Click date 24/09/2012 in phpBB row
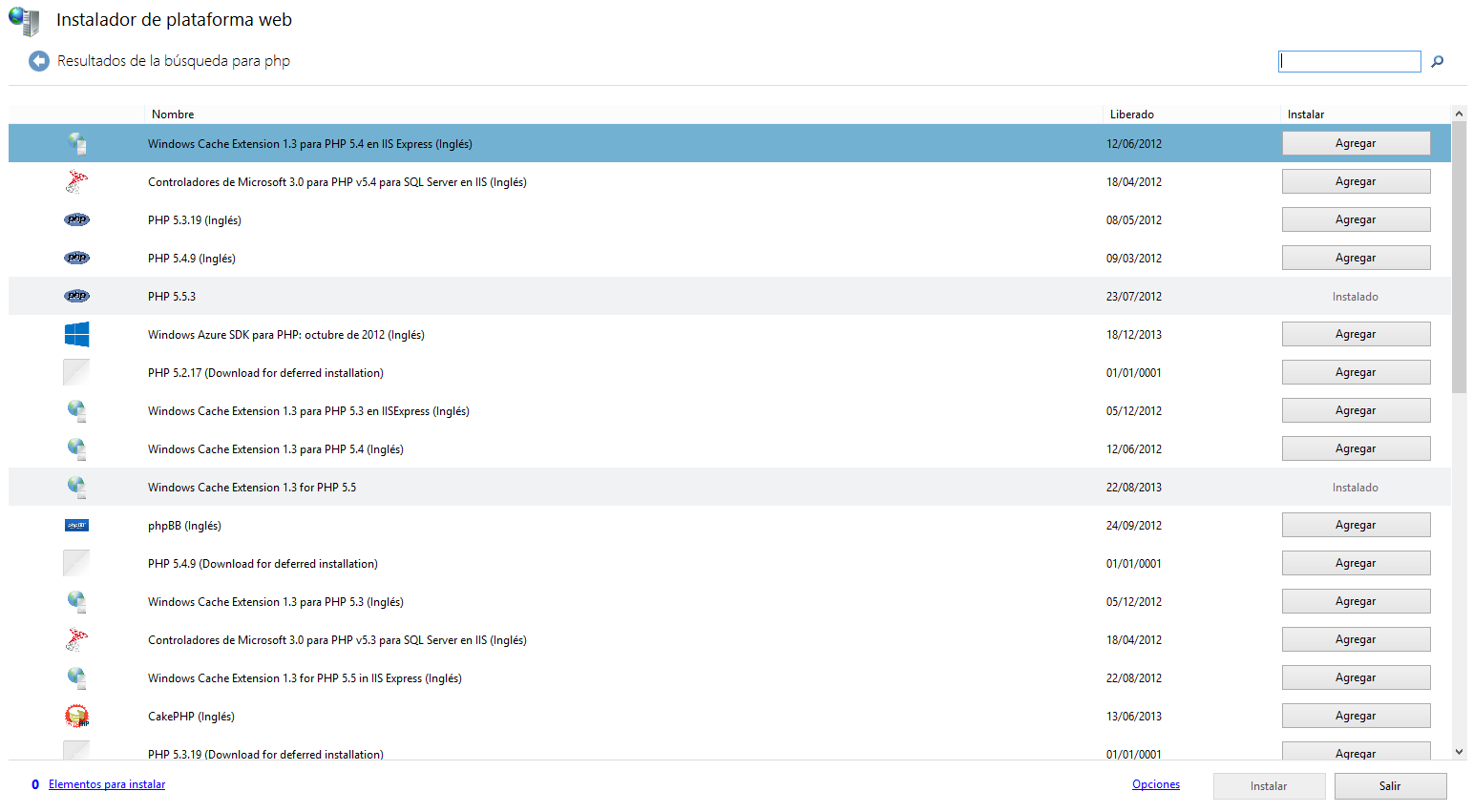 coord(1134,526)
